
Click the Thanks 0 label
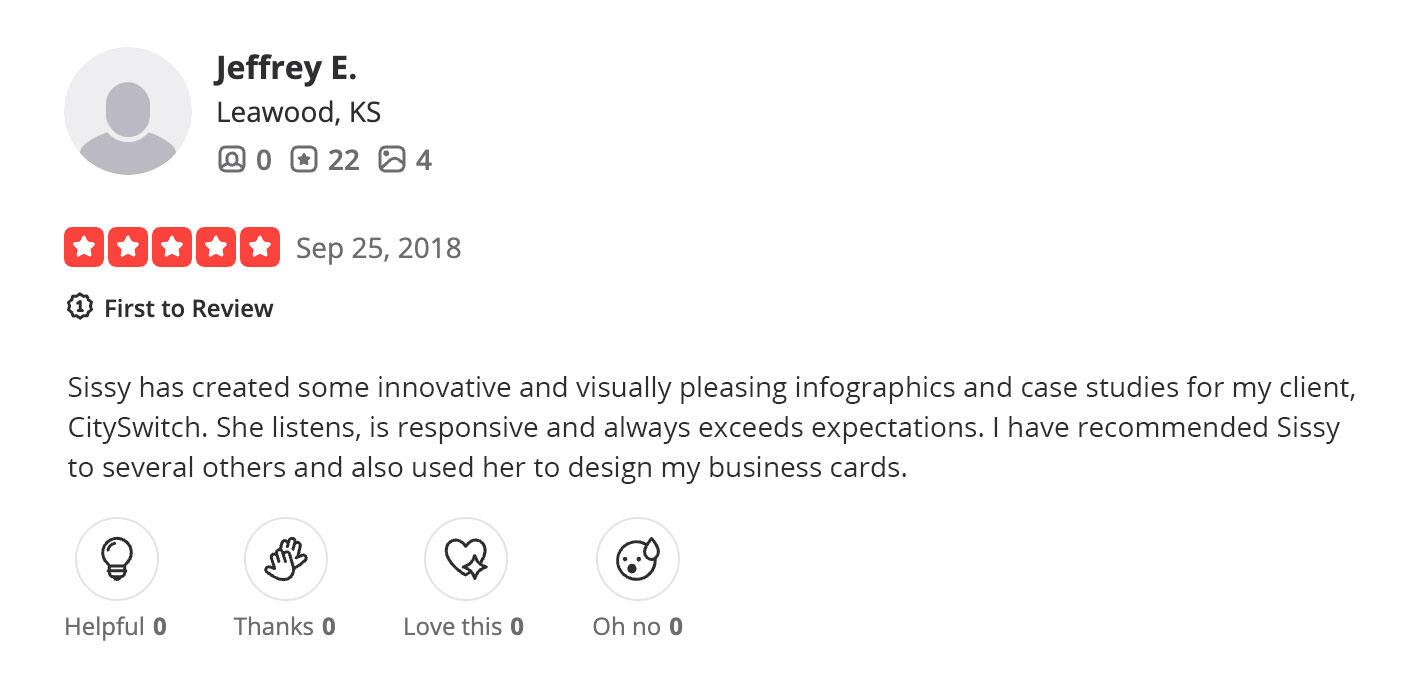point(284,627)
